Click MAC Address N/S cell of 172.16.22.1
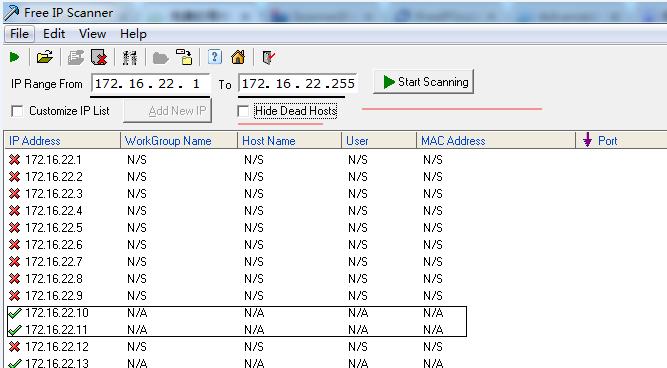Viewport: 667px width, 368px height. coord(433,160)
